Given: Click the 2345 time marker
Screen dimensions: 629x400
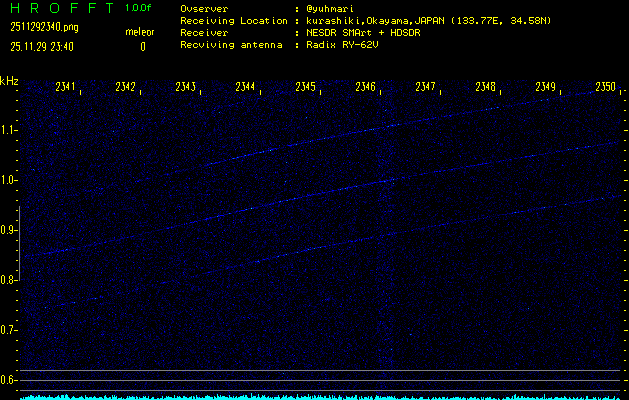Looking at the screenshot, I should (x=306, y=88).
